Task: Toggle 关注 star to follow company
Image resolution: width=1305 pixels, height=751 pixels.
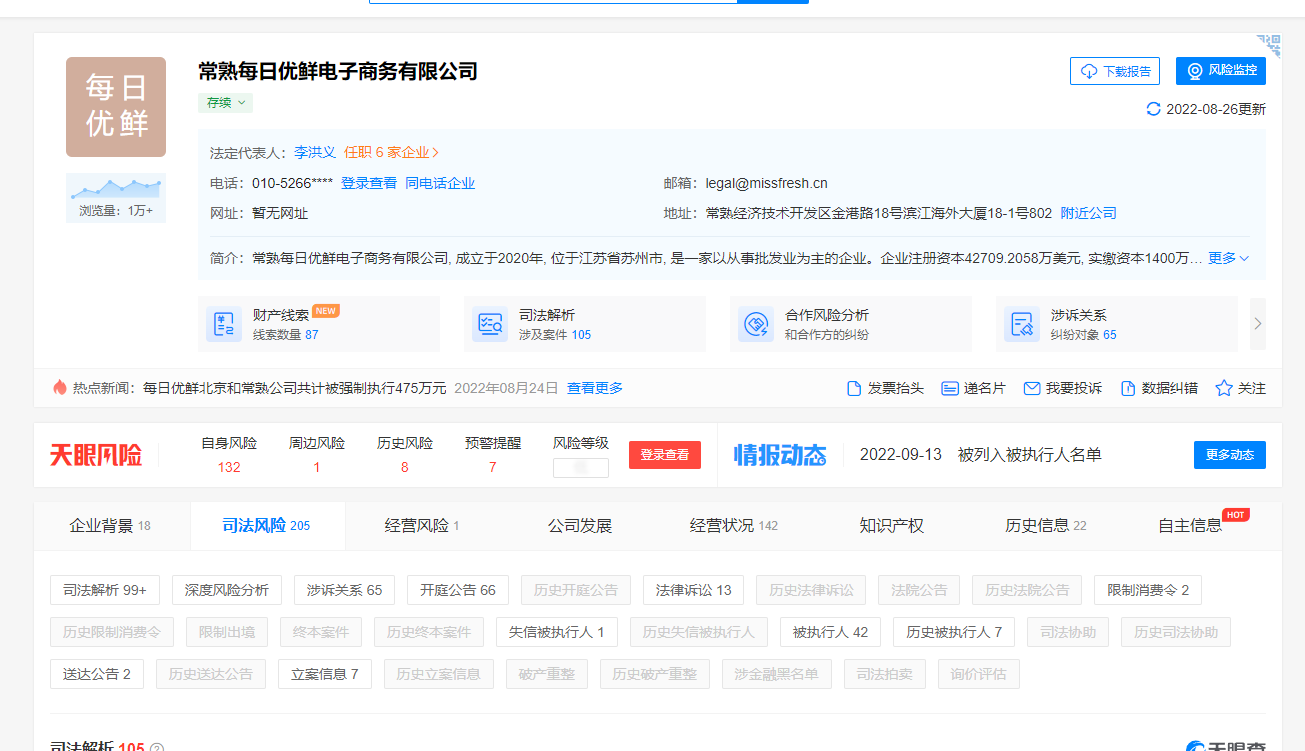Action: (x=1223, y=388)
